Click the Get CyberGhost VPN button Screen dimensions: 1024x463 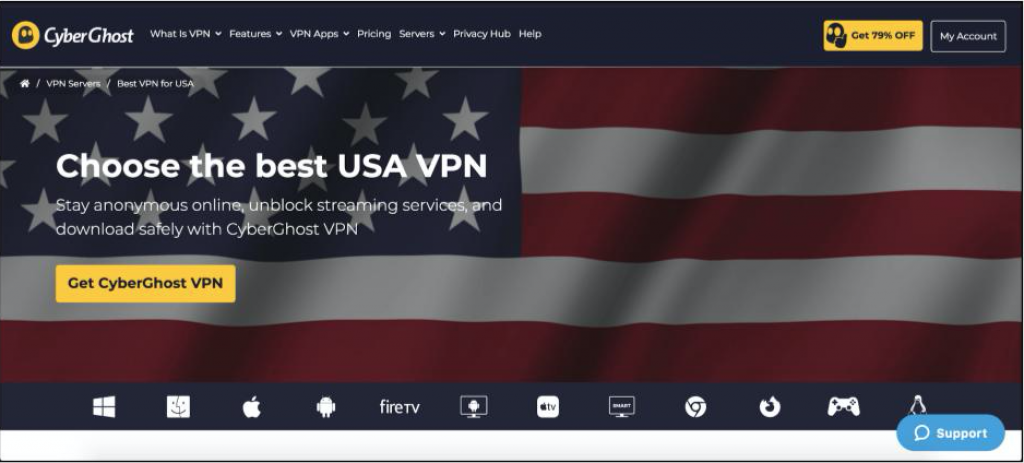tap(145, 283)
